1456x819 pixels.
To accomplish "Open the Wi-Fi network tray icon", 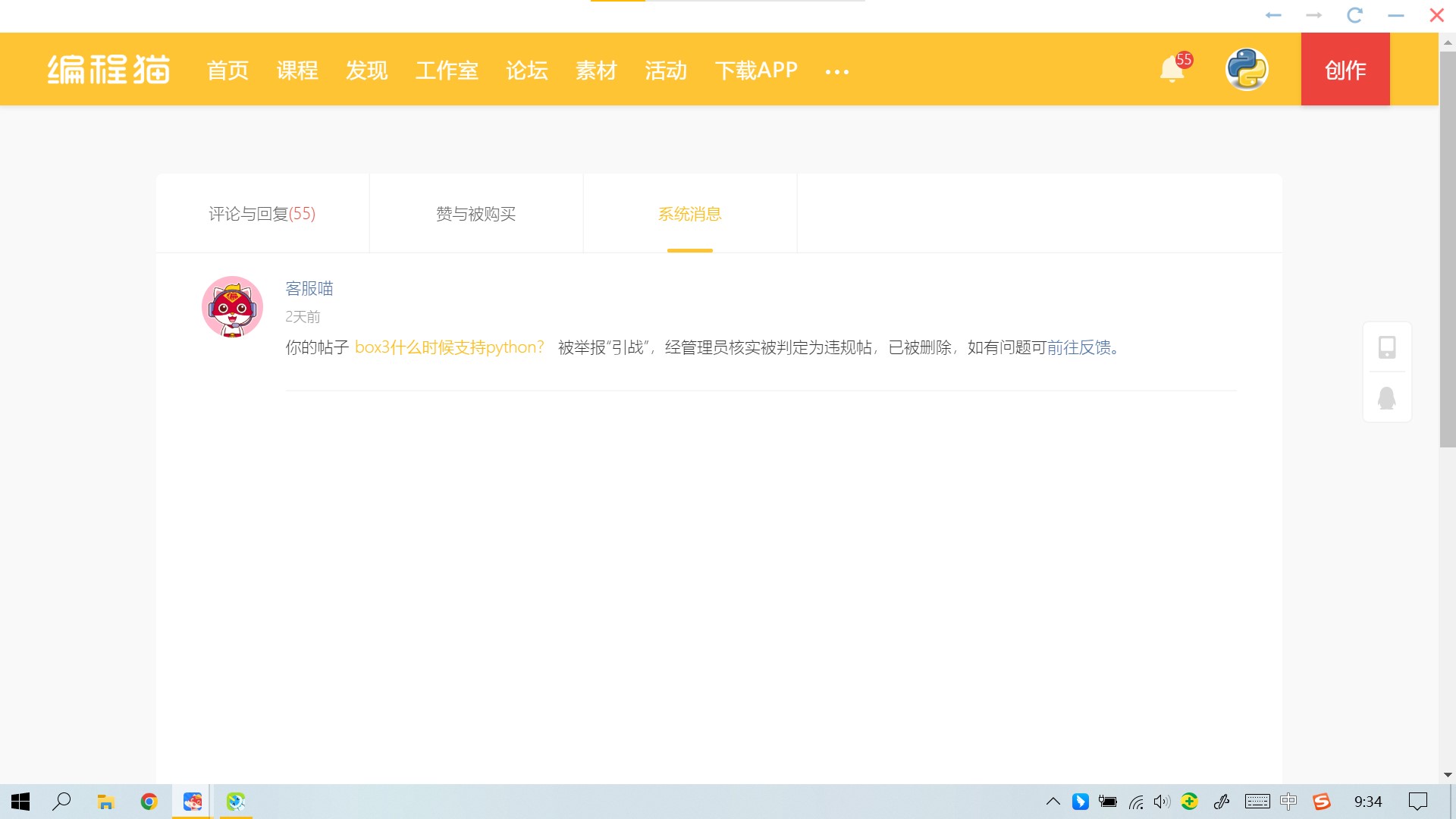I will point(1135,802).
